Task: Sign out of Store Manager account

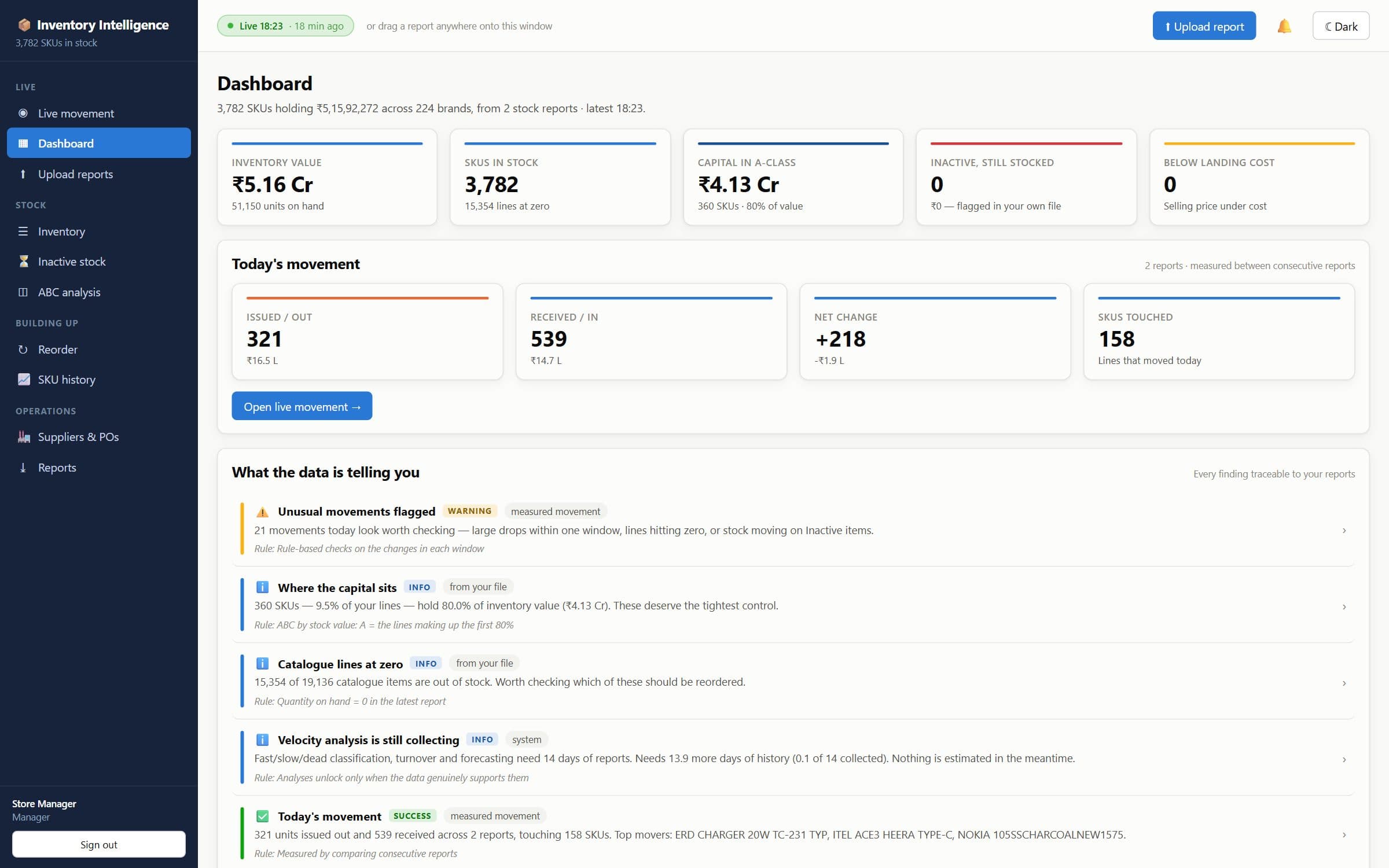Action: click(x=99, y=844)
